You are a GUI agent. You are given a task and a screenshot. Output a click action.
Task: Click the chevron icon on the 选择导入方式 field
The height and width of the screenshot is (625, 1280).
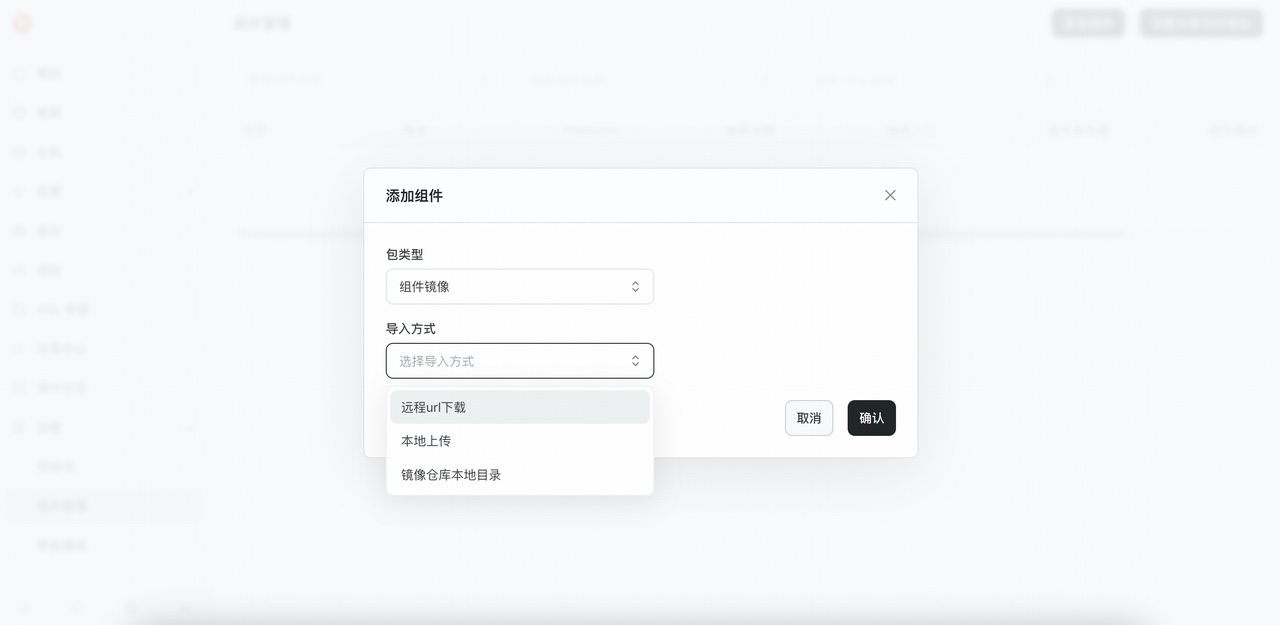635,360
